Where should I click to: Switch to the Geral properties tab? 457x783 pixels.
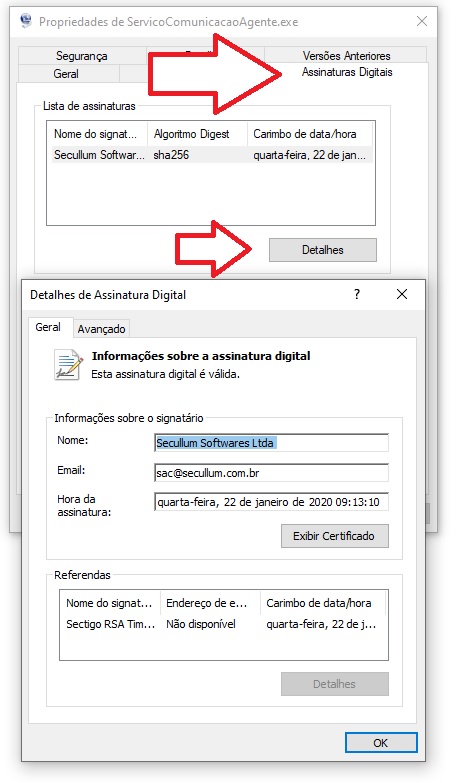[66, 74]
